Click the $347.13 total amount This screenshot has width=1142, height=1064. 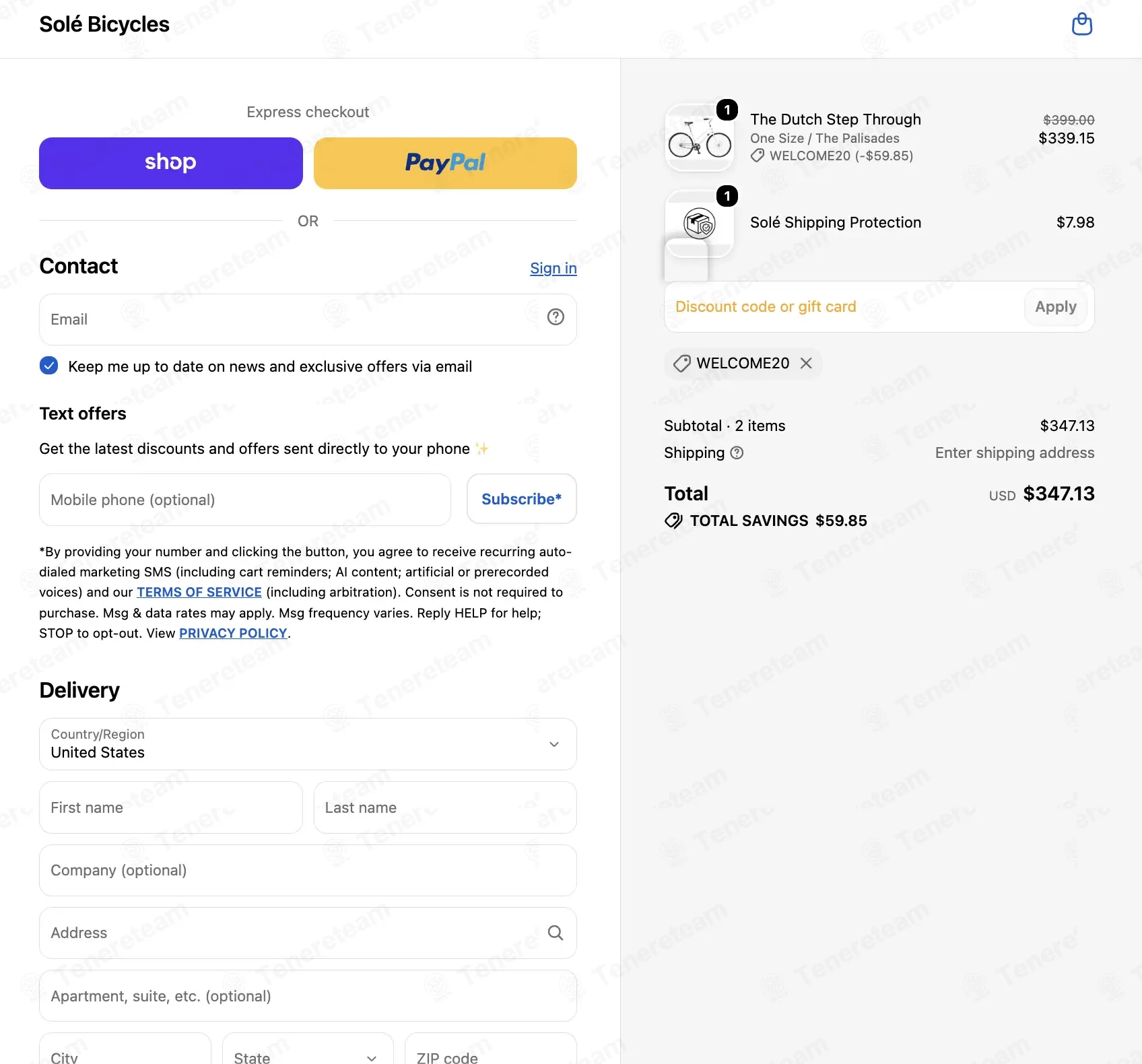coord(1059,494)
